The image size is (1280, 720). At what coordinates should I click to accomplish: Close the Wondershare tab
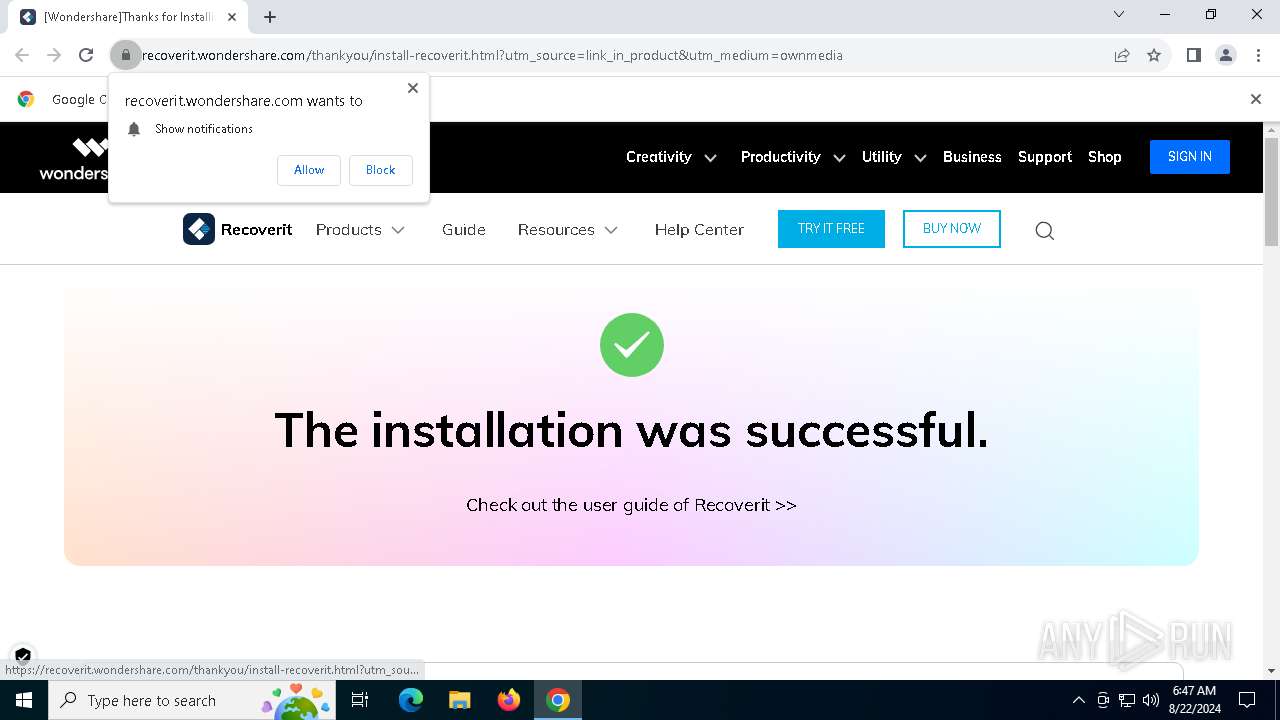pos(232,17)
